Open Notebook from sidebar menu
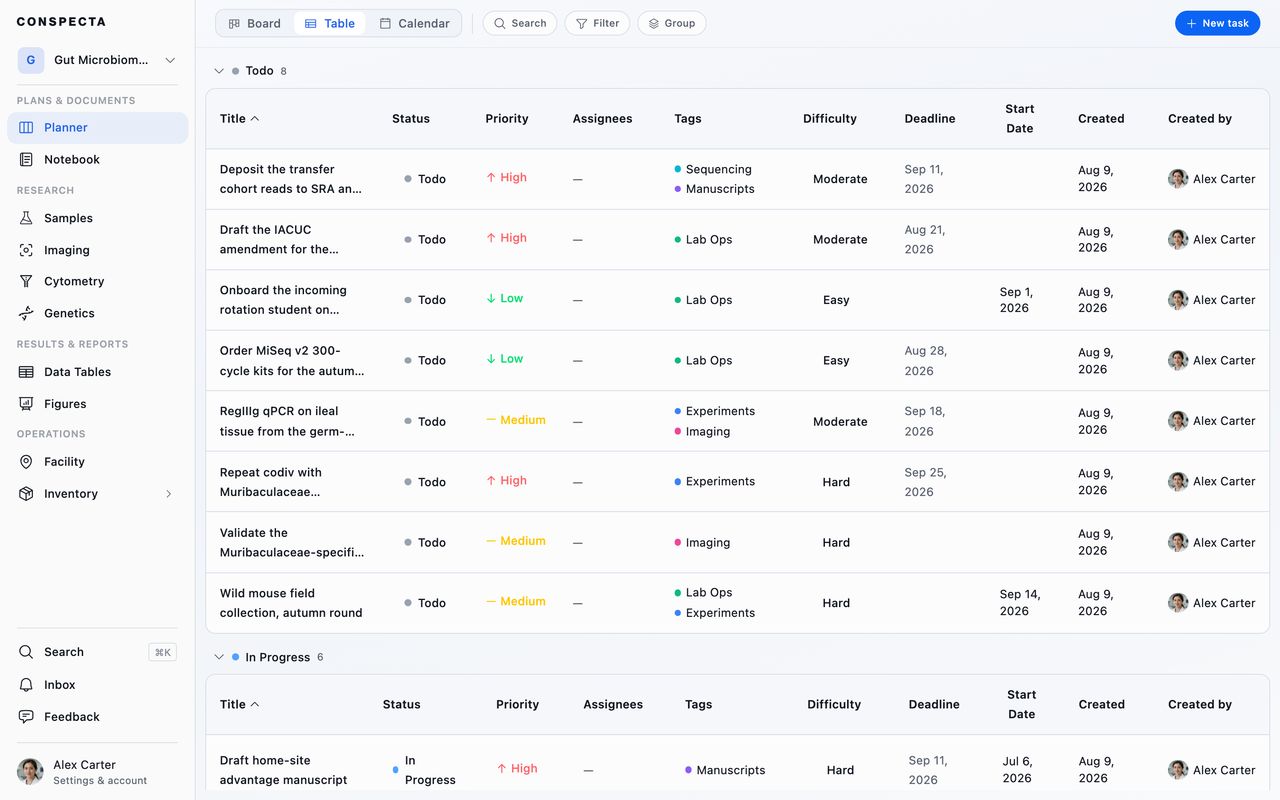 click(97, 160)
